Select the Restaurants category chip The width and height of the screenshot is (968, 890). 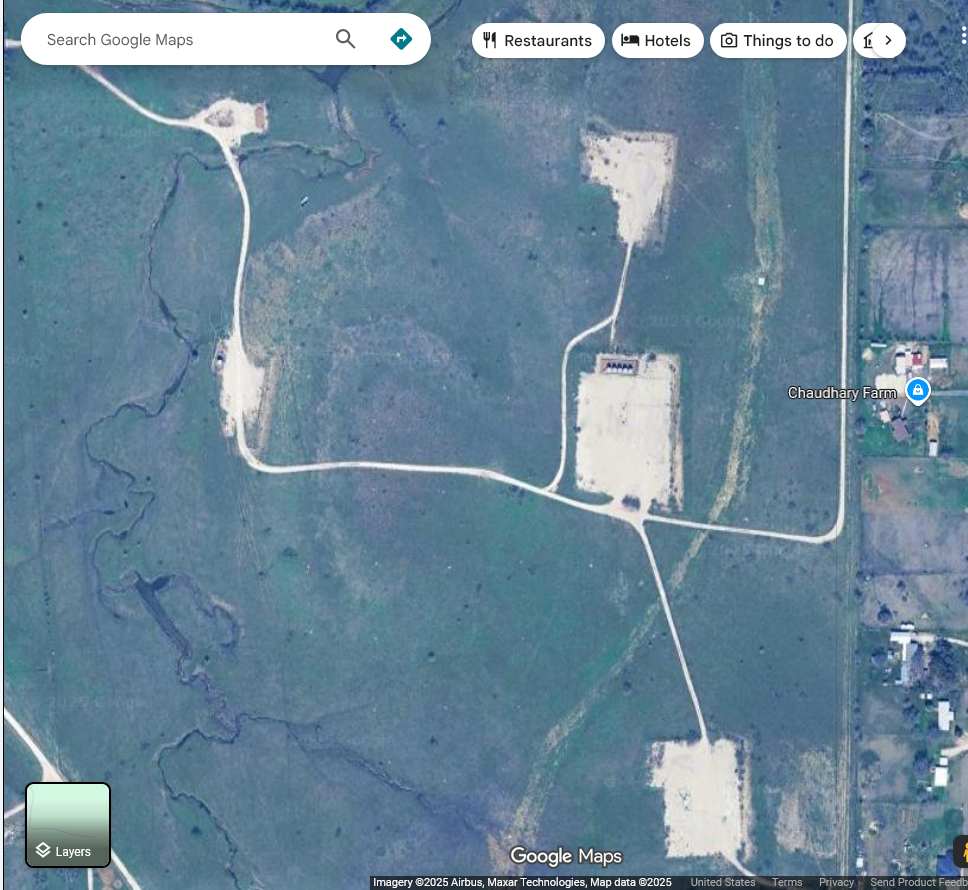(538, 40)
